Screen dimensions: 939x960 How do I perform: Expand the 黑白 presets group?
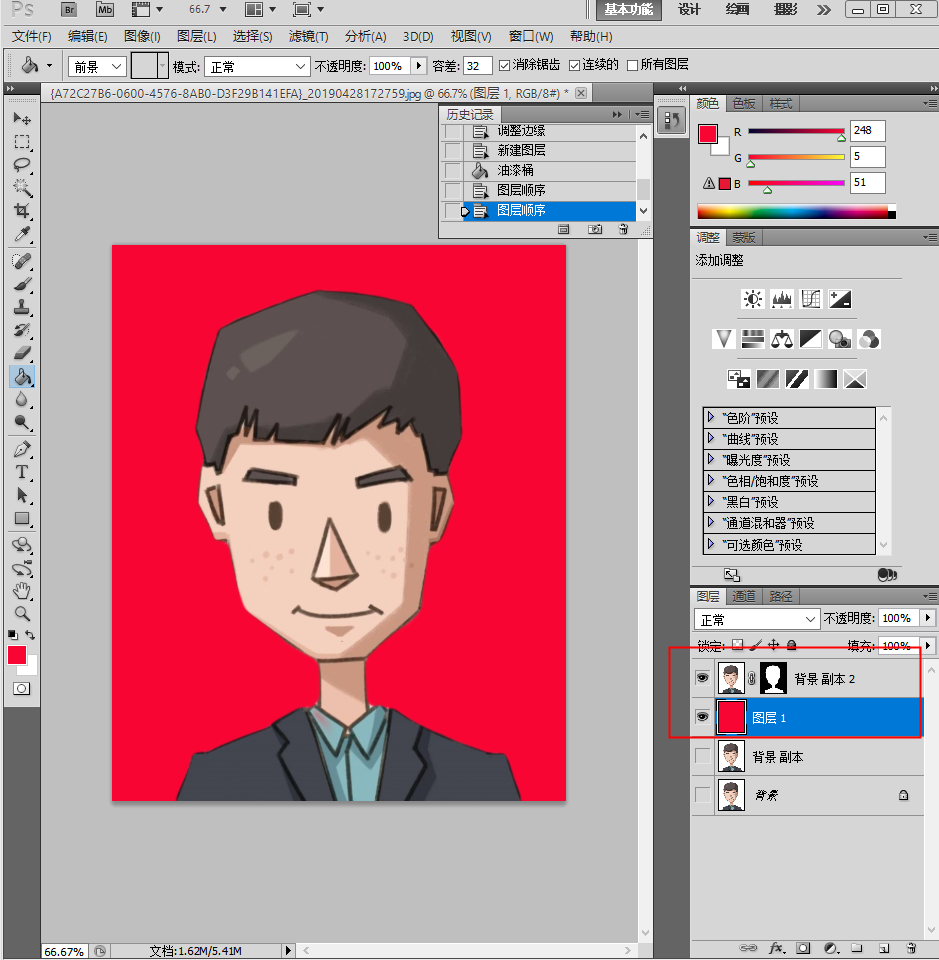click(711, 501)
